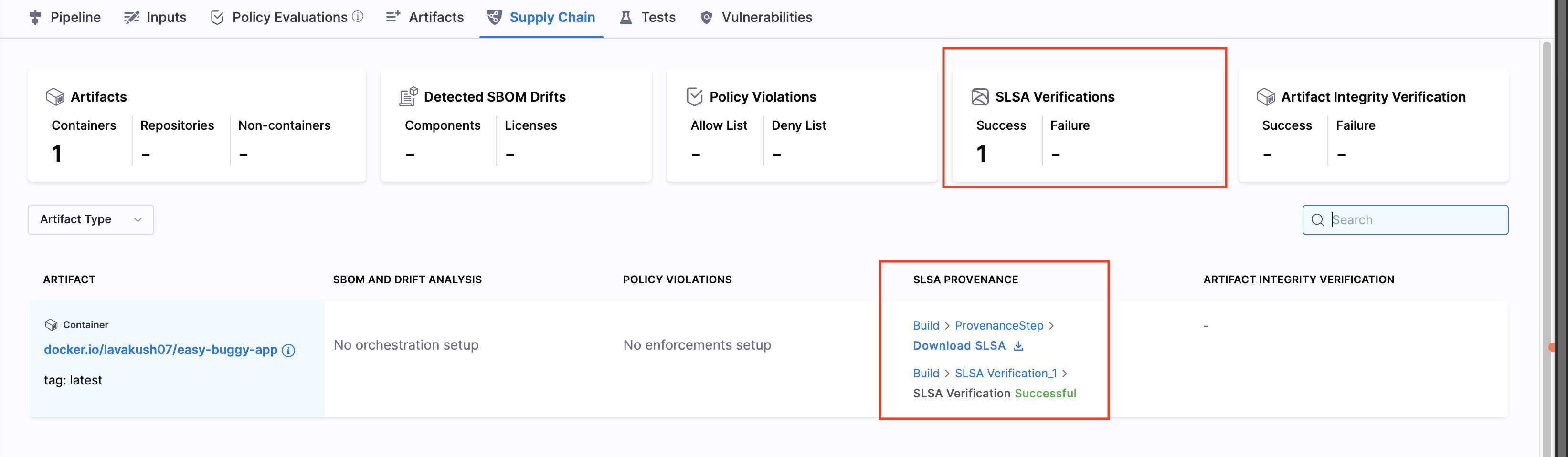Click the SLSA Verifications card icon

[x=979, y=97]
